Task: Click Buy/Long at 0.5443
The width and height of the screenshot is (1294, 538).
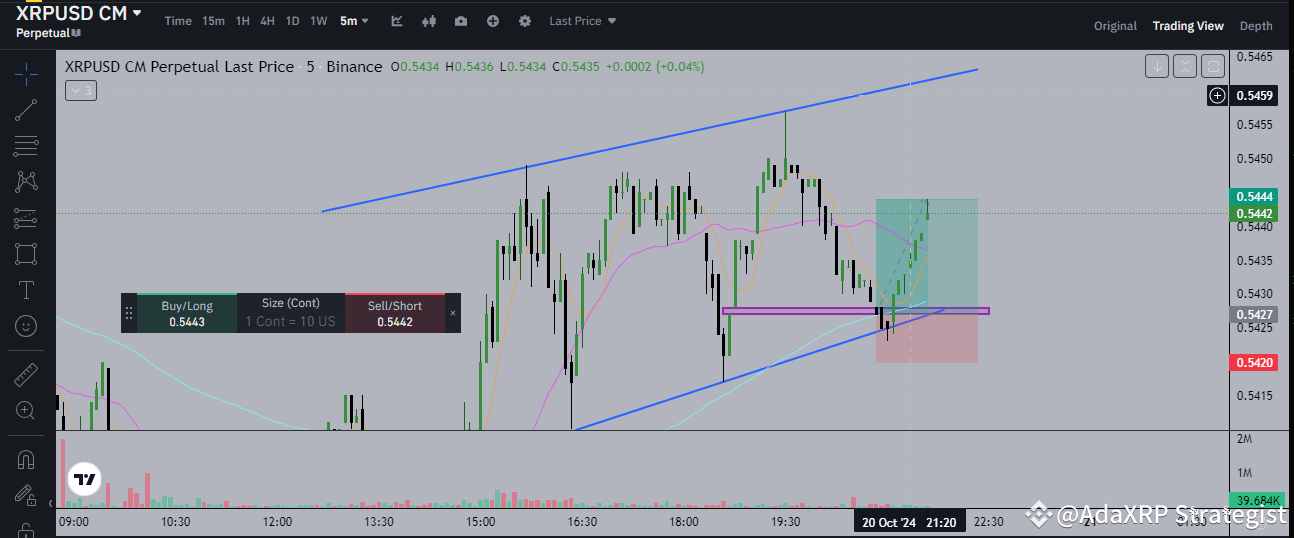Action: point(187,313)
